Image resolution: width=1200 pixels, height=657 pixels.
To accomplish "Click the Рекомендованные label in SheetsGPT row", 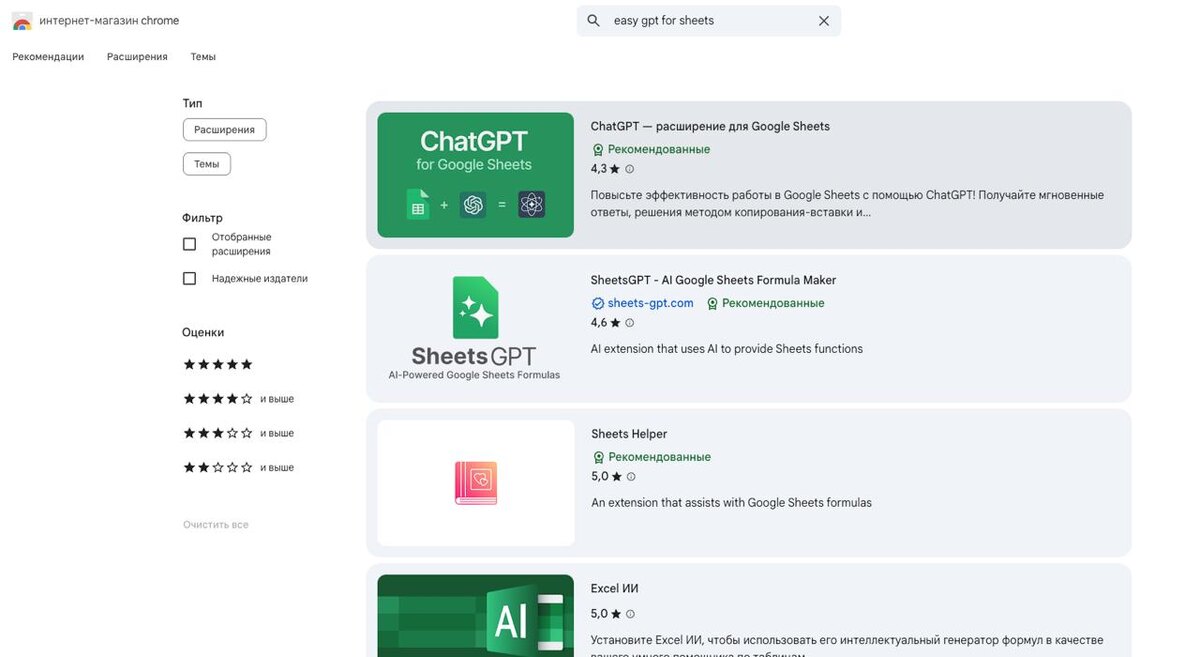I will 773,303.
